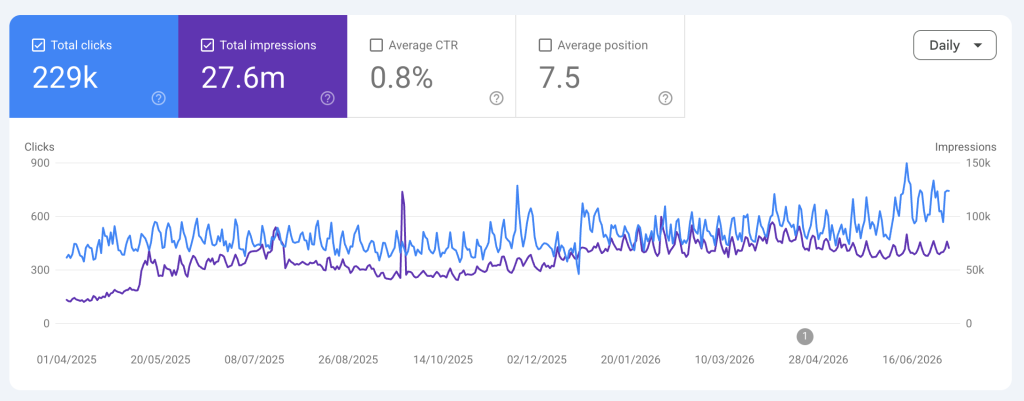Enable the Average position checkbox

pyautogui.click(x=545, y=45)
